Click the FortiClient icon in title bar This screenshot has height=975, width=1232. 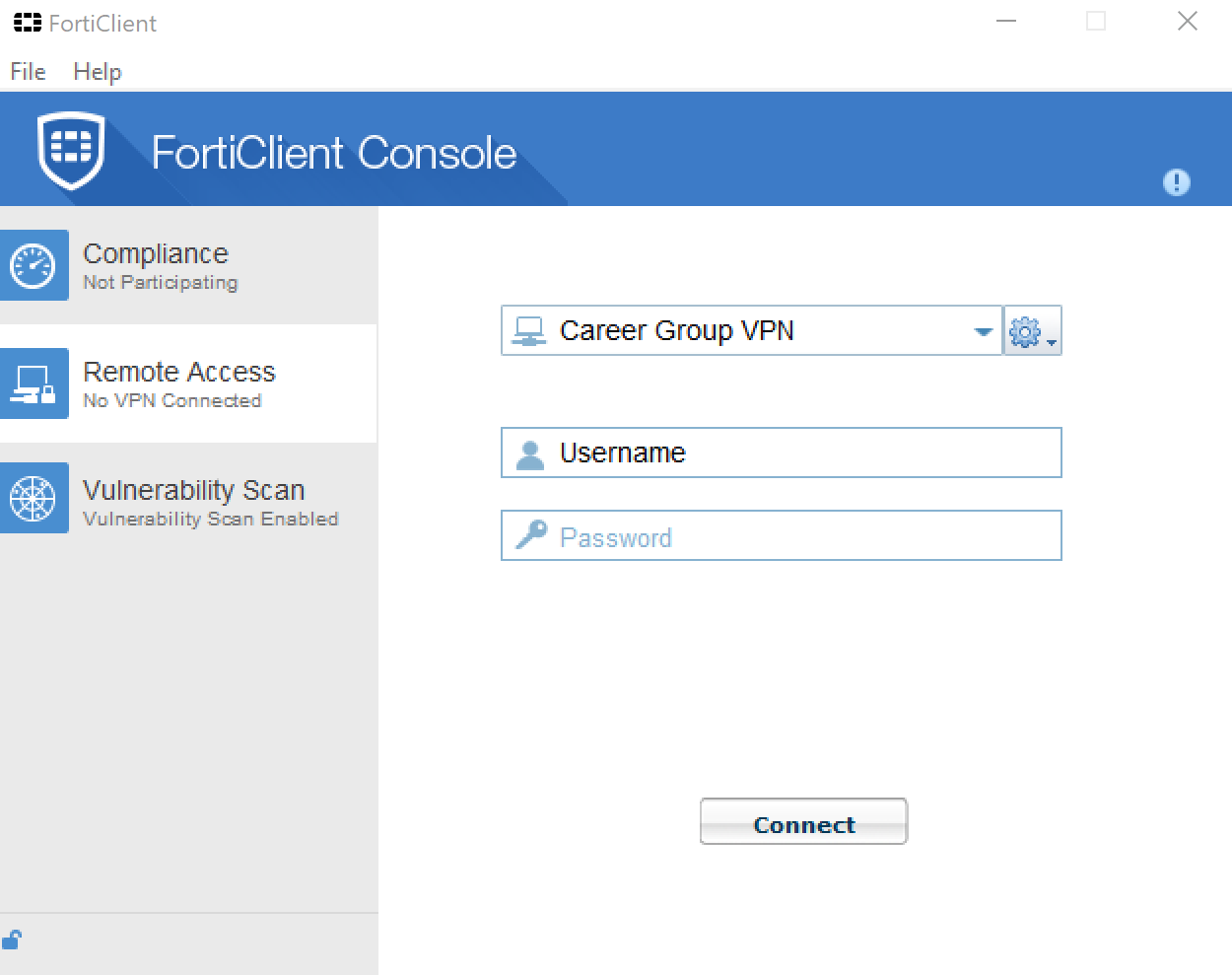tap(28, 22)
